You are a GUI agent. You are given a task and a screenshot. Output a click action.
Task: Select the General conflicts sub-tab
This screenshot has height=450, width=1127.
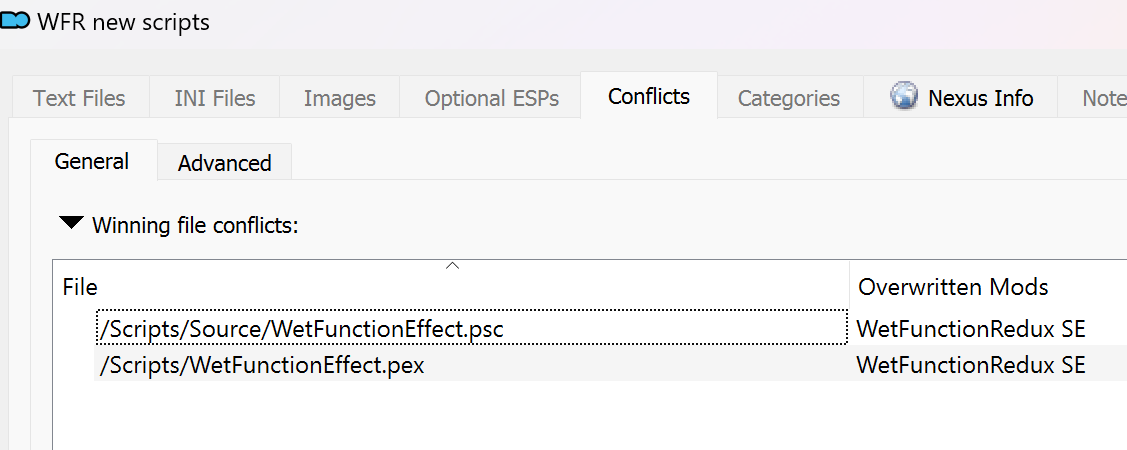click(x=92, y=160)
